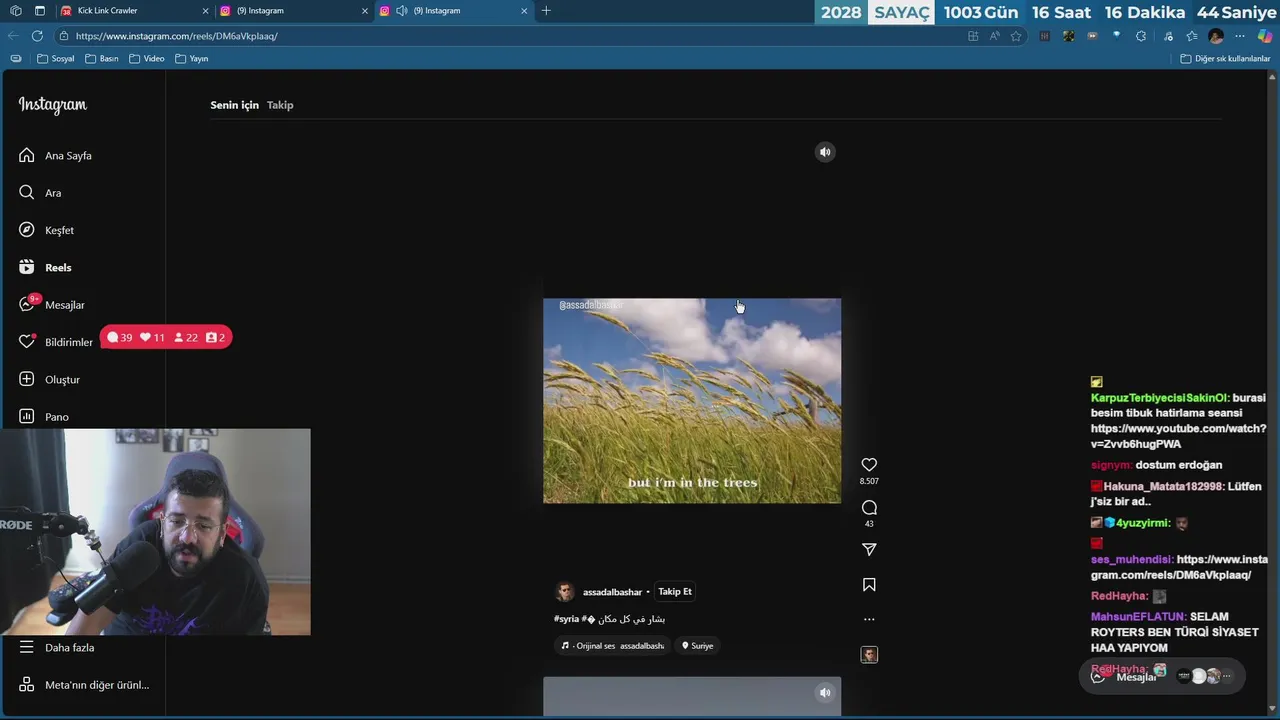
Task: Click ses_muhendisi chat username
Action: point(1132,560)
